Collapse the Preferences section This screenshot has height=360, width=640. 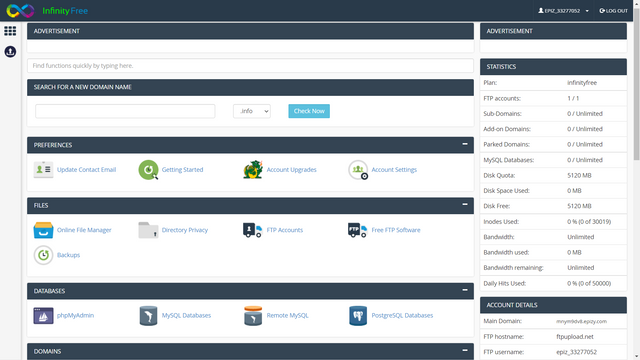click(465, 144)
